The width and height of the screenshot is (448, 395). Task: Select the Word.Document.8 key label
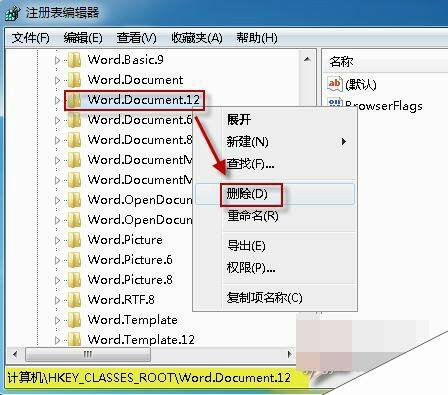pyautogui.click(x=140, y=140)
